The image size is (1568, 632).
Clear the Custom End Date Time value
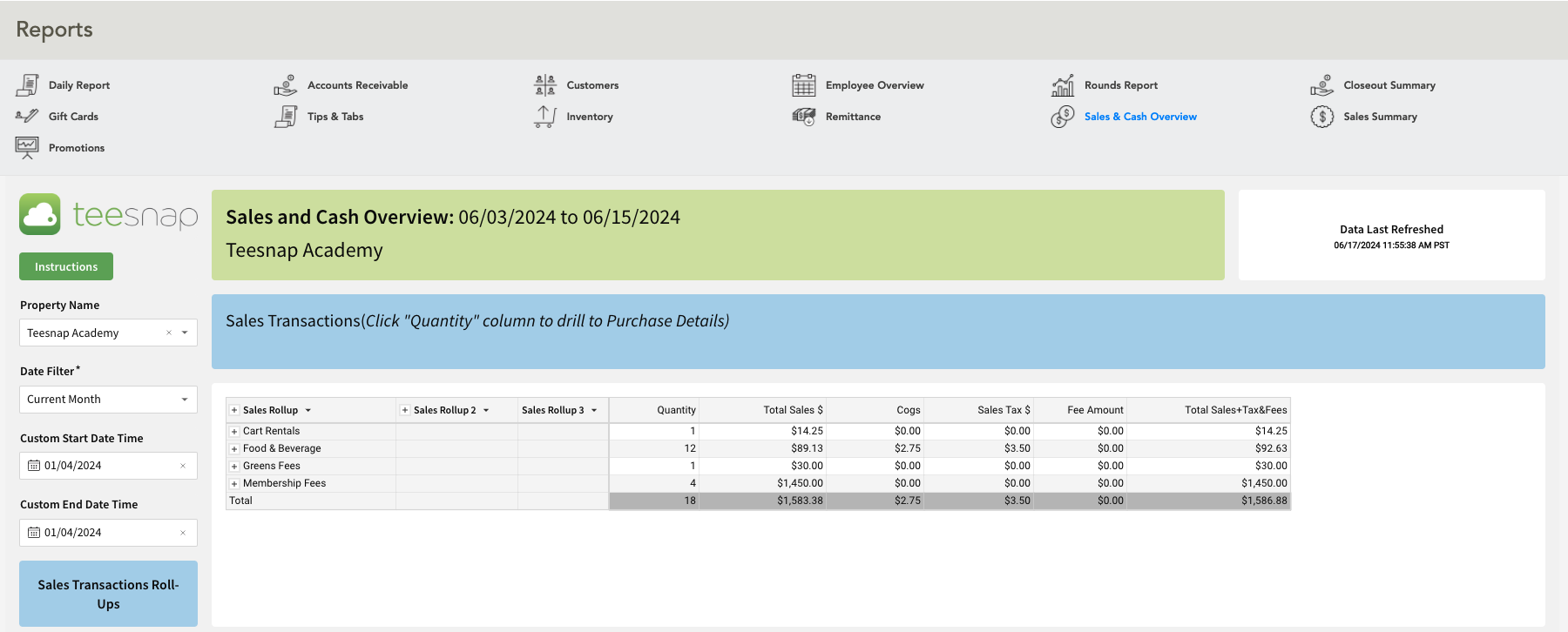(x=183, y=533)
